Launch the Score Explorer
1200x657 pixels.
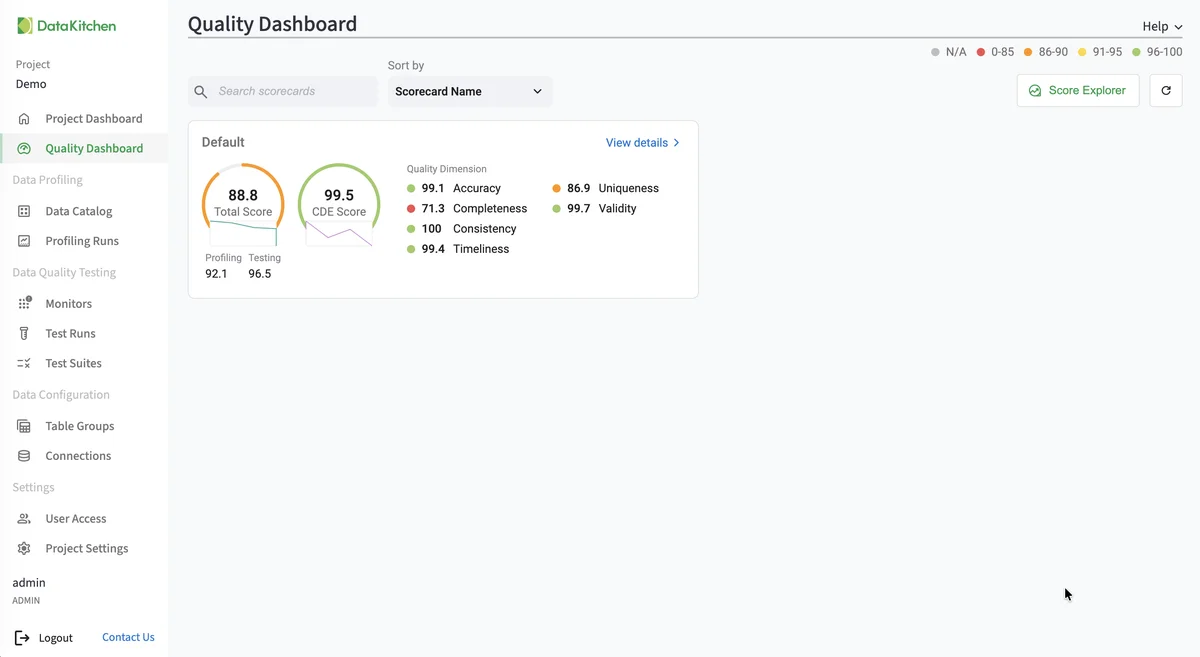(x=1078, y=90)
